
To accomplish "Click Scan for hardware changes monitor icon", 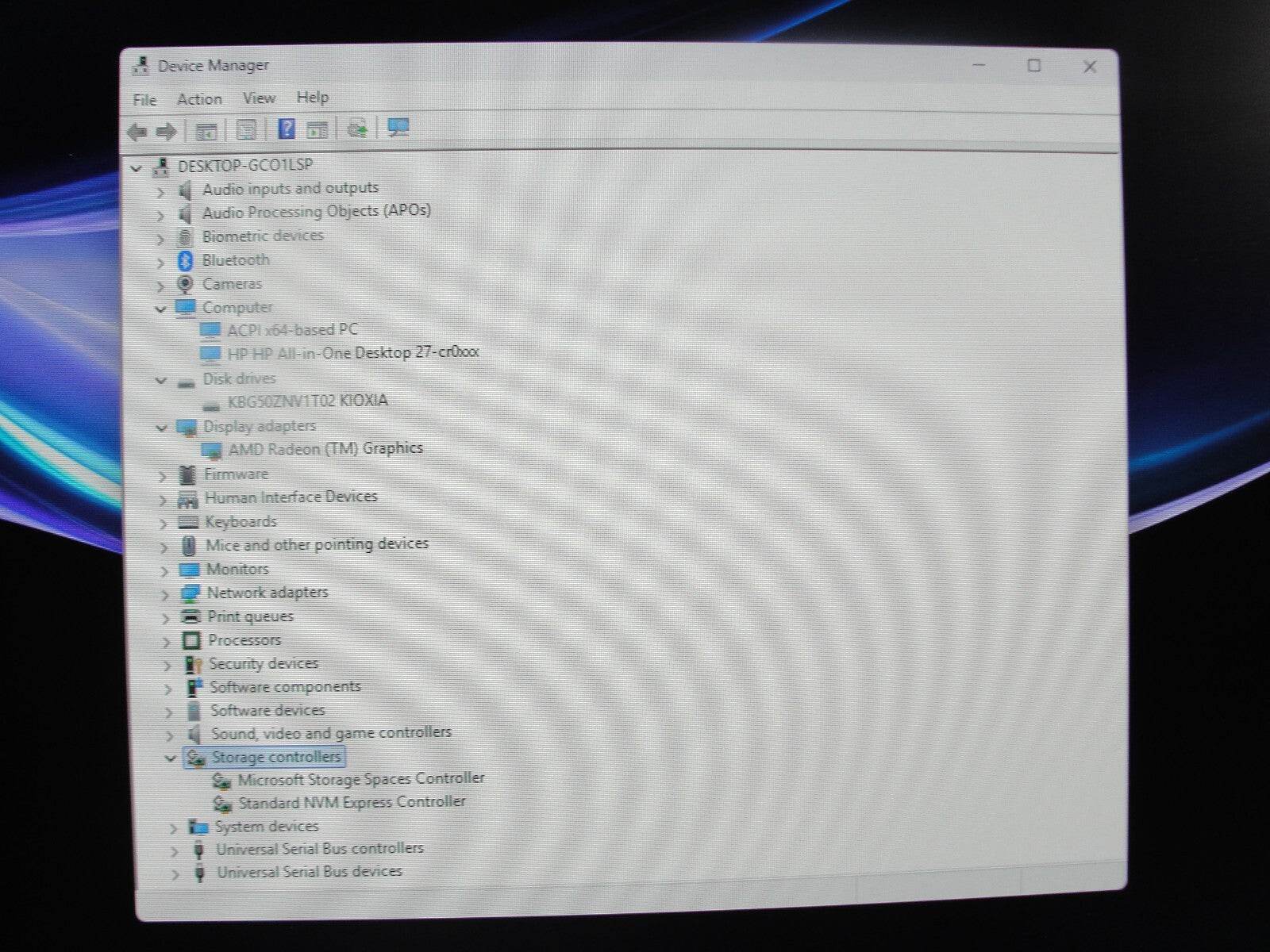I will [398, 128].
